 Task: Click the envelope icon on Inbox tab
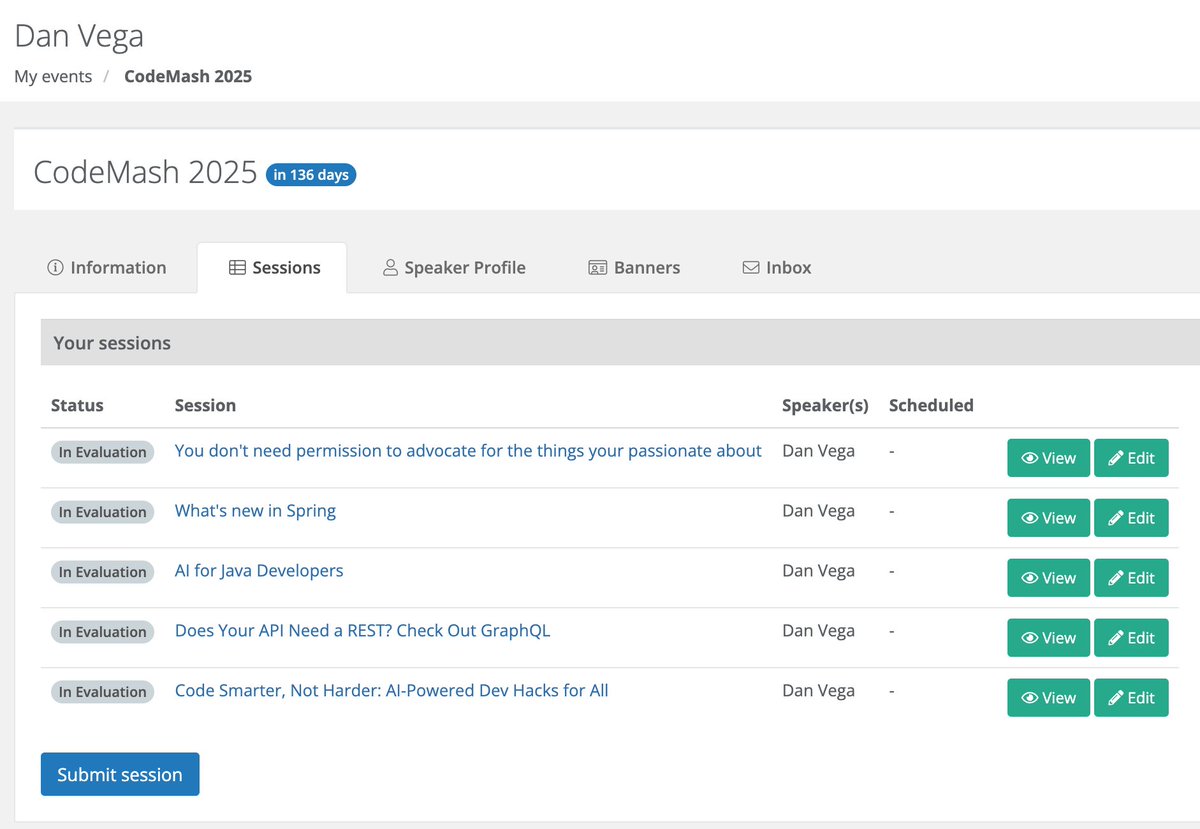pyautogui.click(x=750, y=268)
